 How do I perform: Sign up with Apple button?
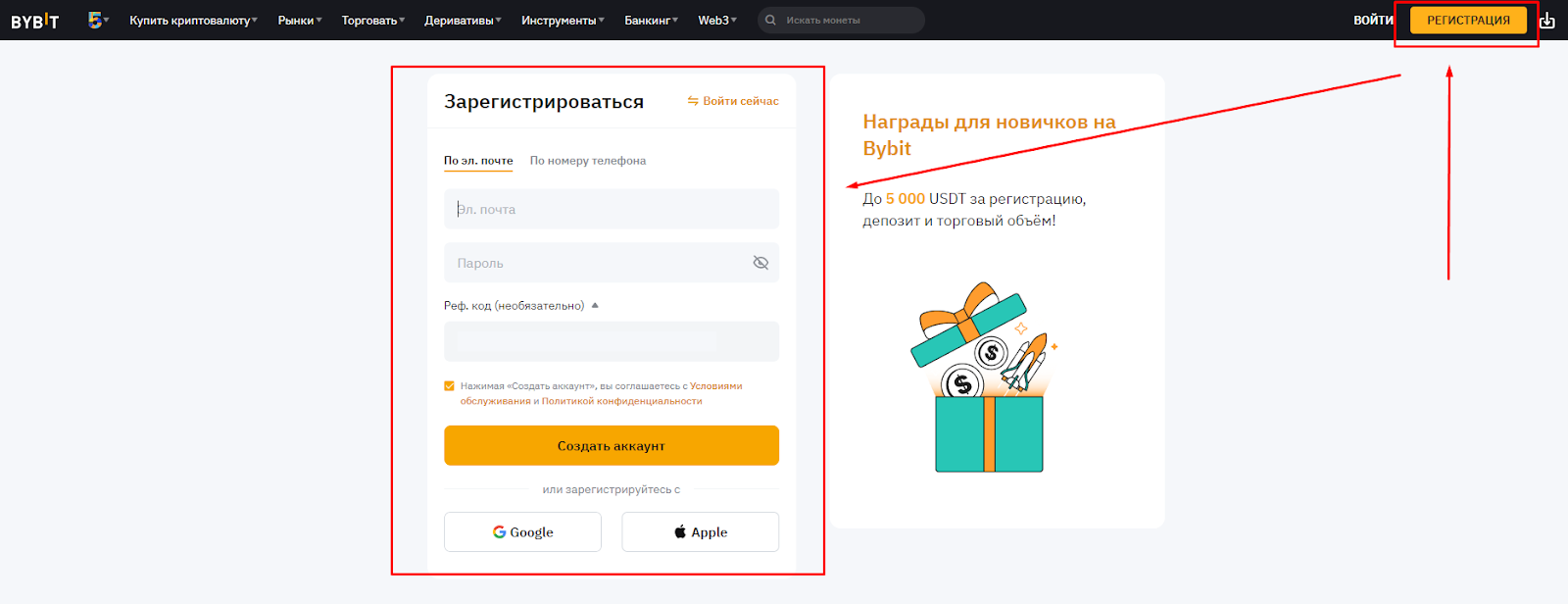click(x=701, y=532)
